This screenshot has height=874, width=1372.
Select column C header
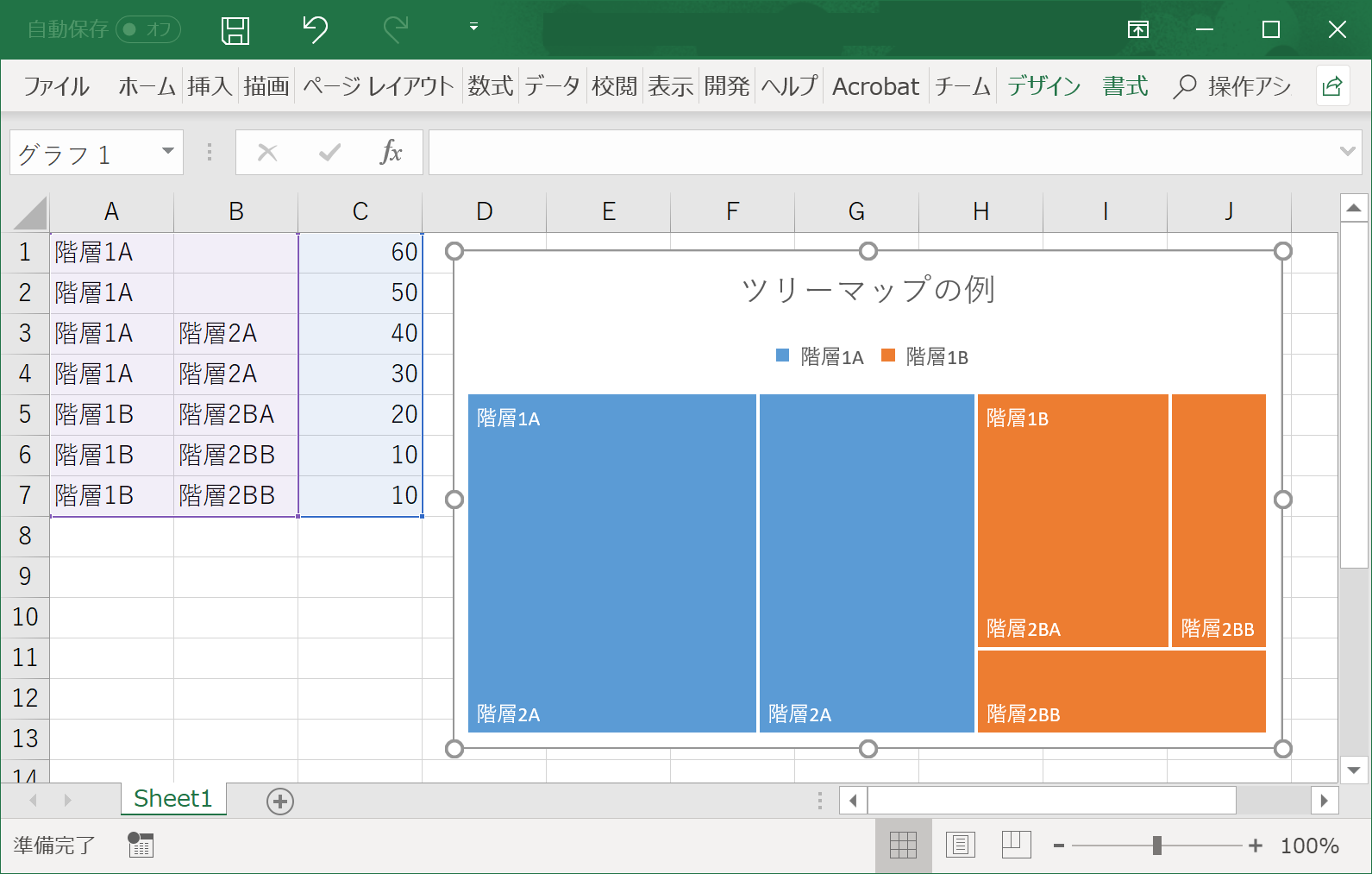tap(360, 211)
